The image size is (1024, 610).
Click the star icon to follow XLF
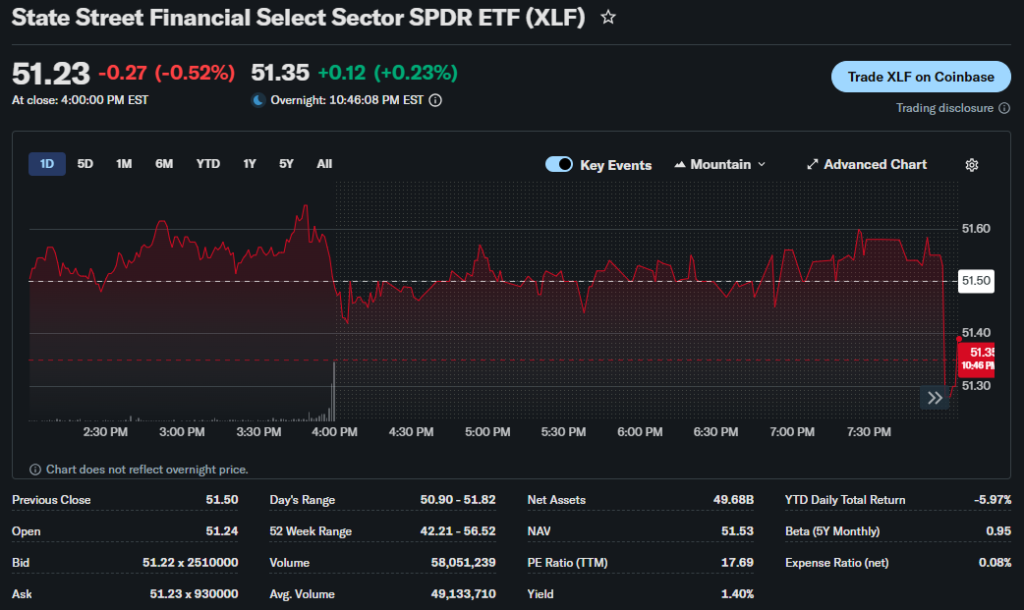tap(607, 18)
